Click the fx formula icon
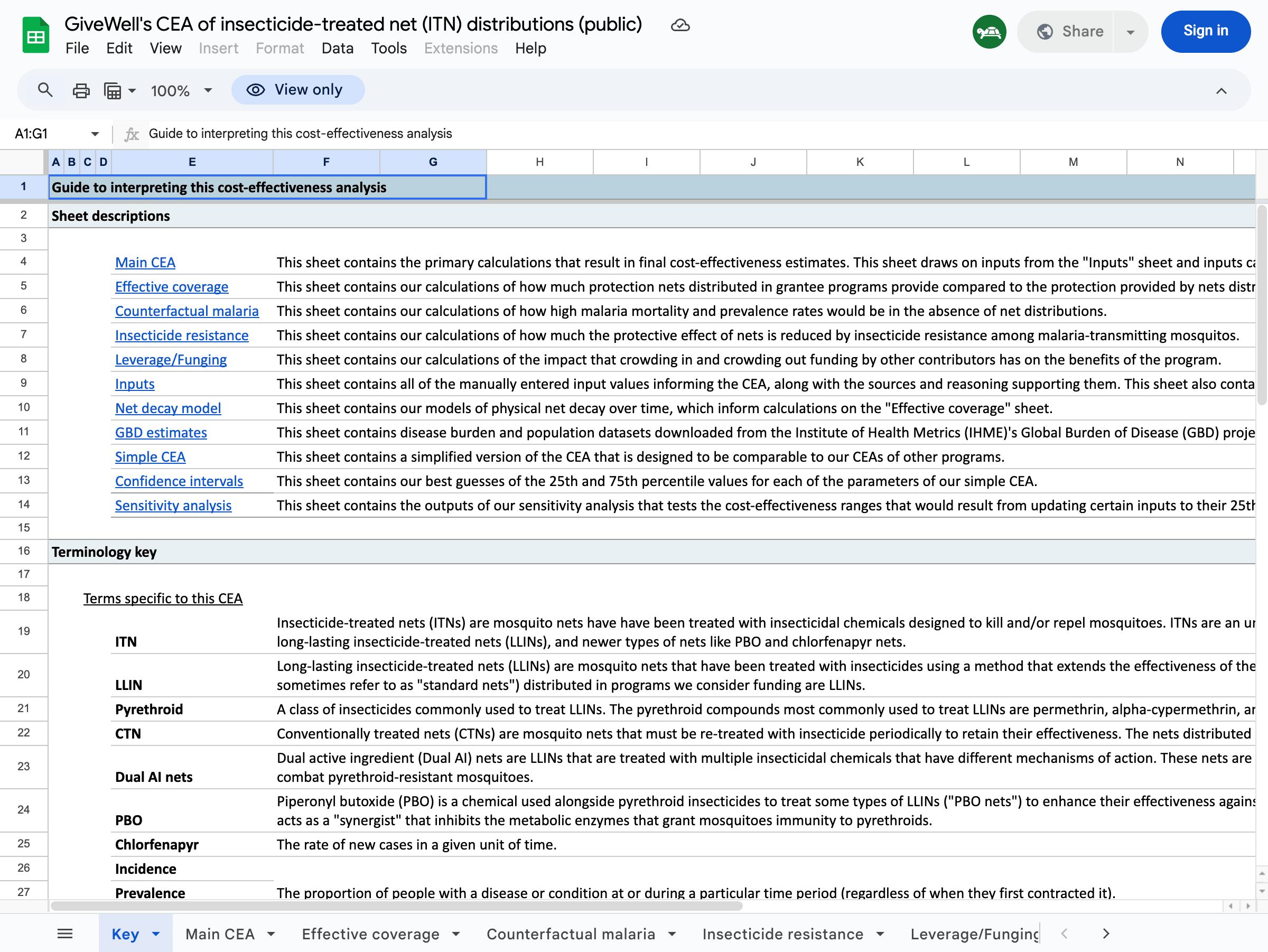 (x=132, y=134)
